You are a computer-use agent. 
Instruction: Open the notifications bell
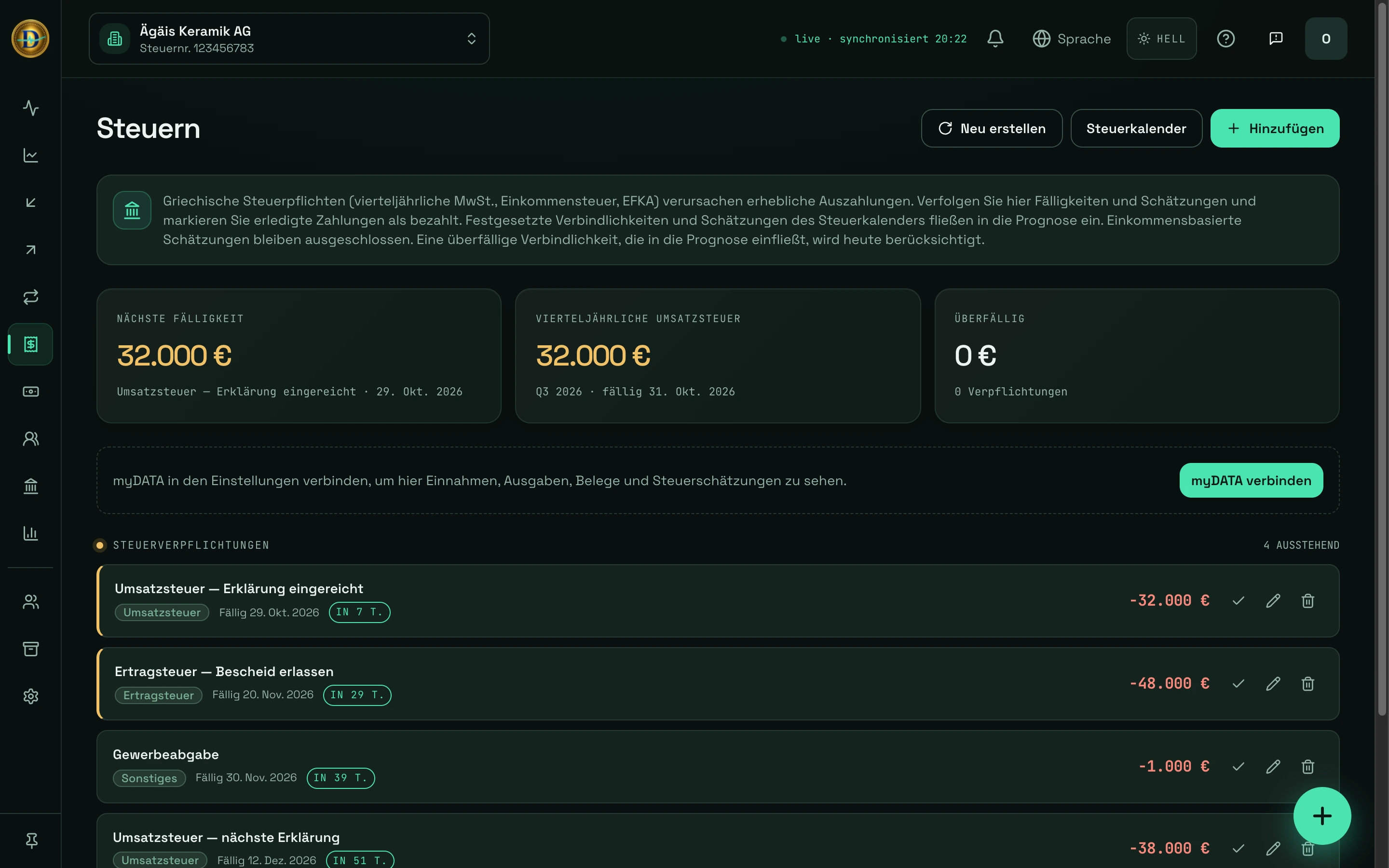[x=995, y=39]
